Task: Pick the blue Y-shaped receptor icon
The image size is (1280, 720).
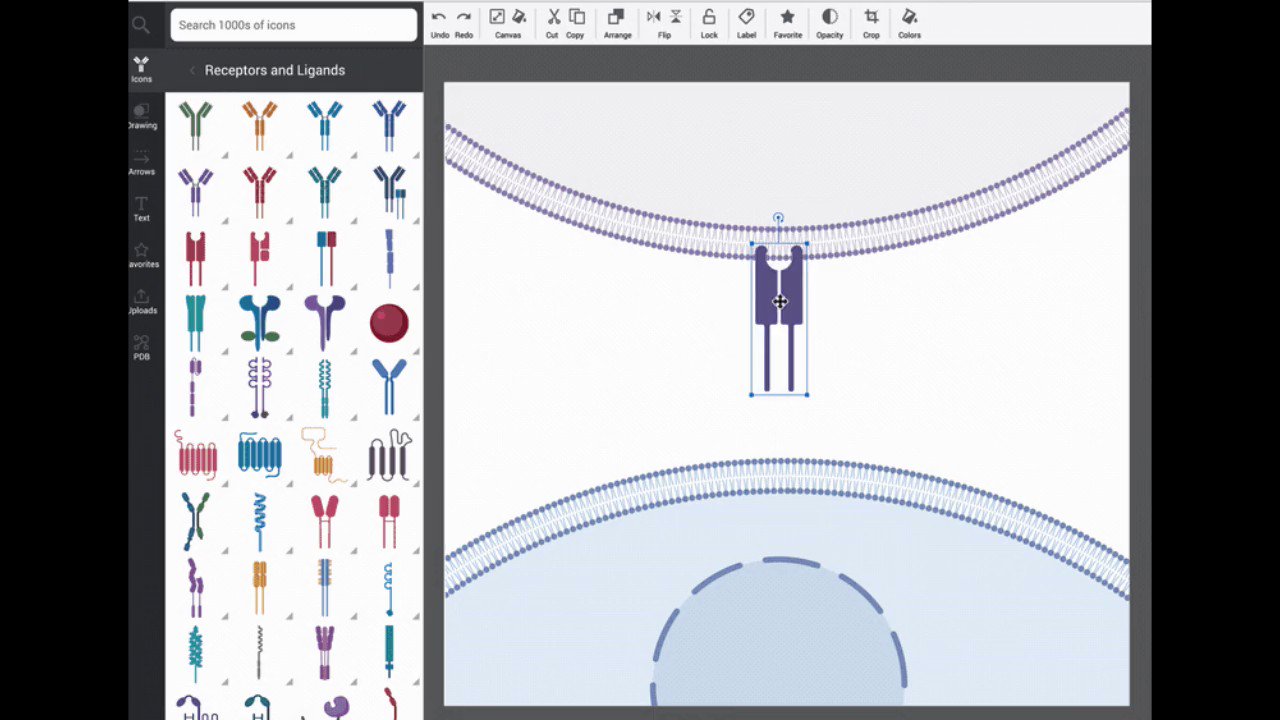Action: click(389, 387)
